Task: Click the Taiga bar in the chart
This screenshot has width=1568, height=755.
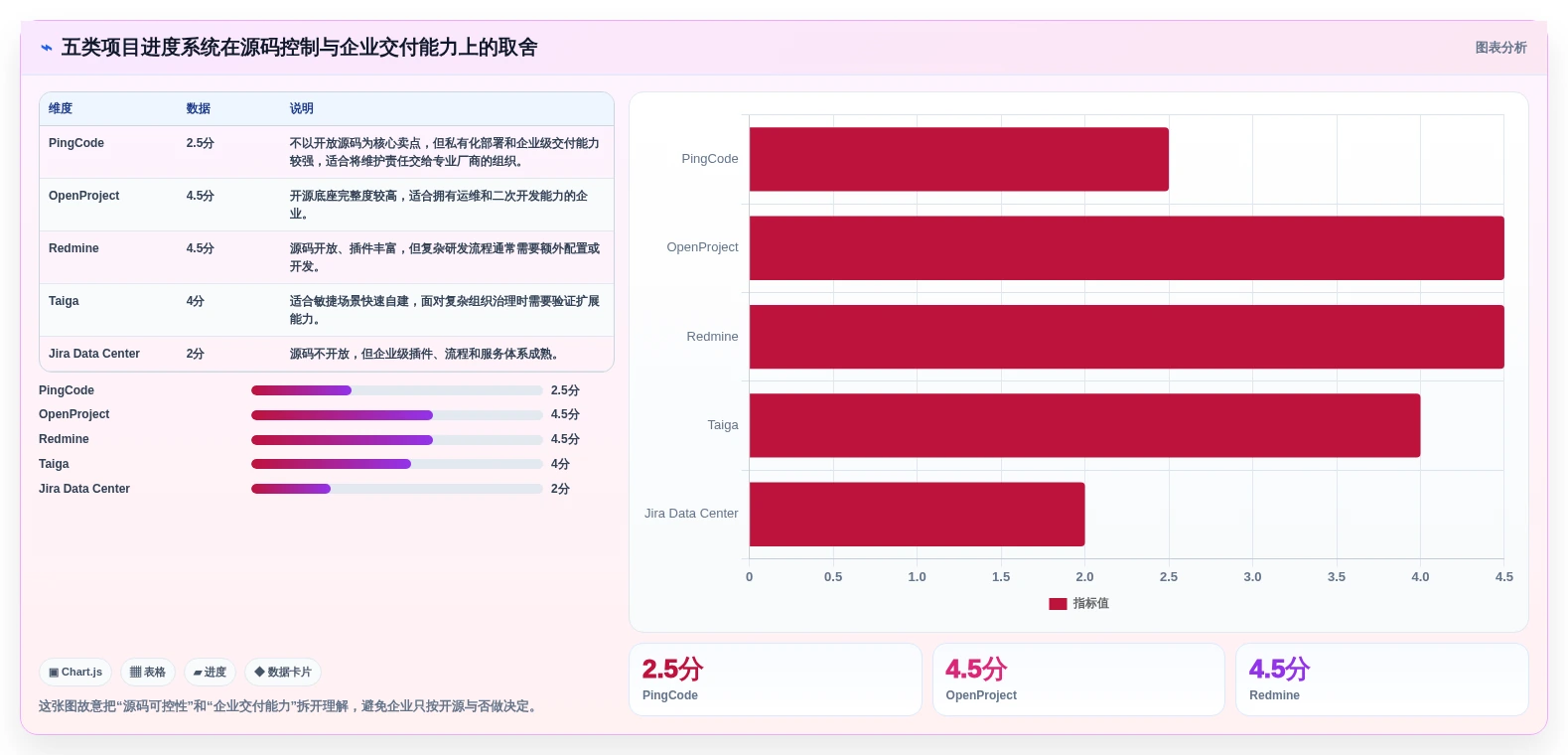Action: tap(1084, 425)
